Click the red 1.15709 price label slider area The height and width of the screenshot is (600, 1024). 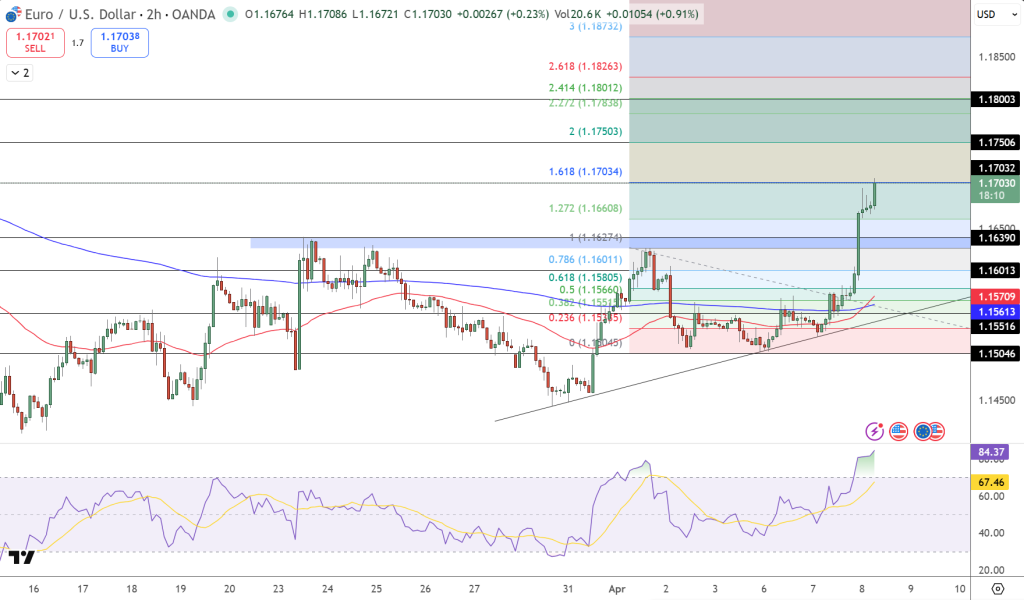(x=997, y=296)
